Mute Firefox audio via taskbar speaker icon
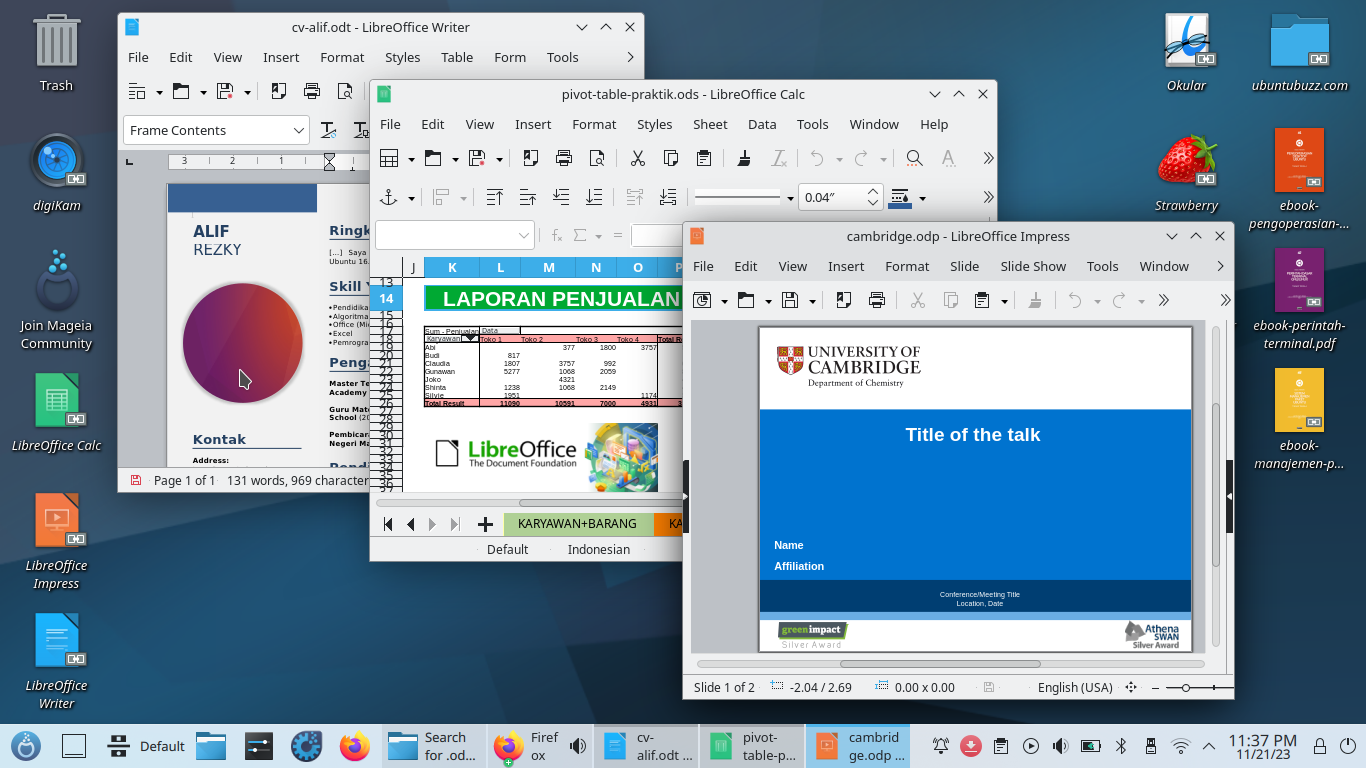The height and width of the screenshot is (768, 1366). click(x=578, y=746)
